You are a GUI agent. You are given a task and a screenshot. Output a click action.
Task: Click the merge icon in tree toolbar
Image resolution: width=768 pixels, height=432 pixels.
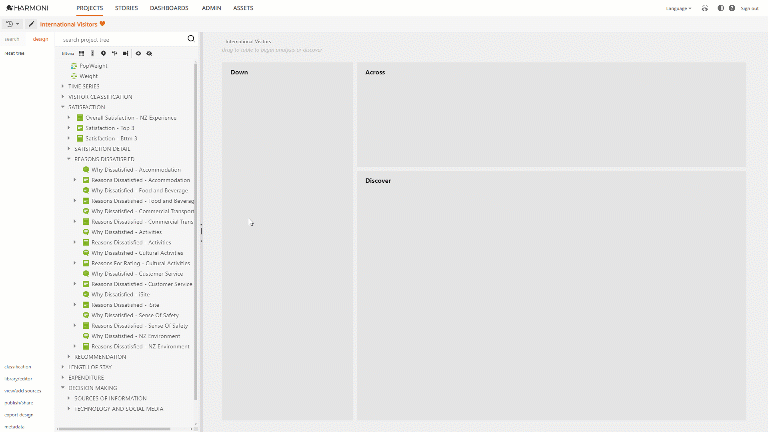pyautogui.click(x=125, y=53)
